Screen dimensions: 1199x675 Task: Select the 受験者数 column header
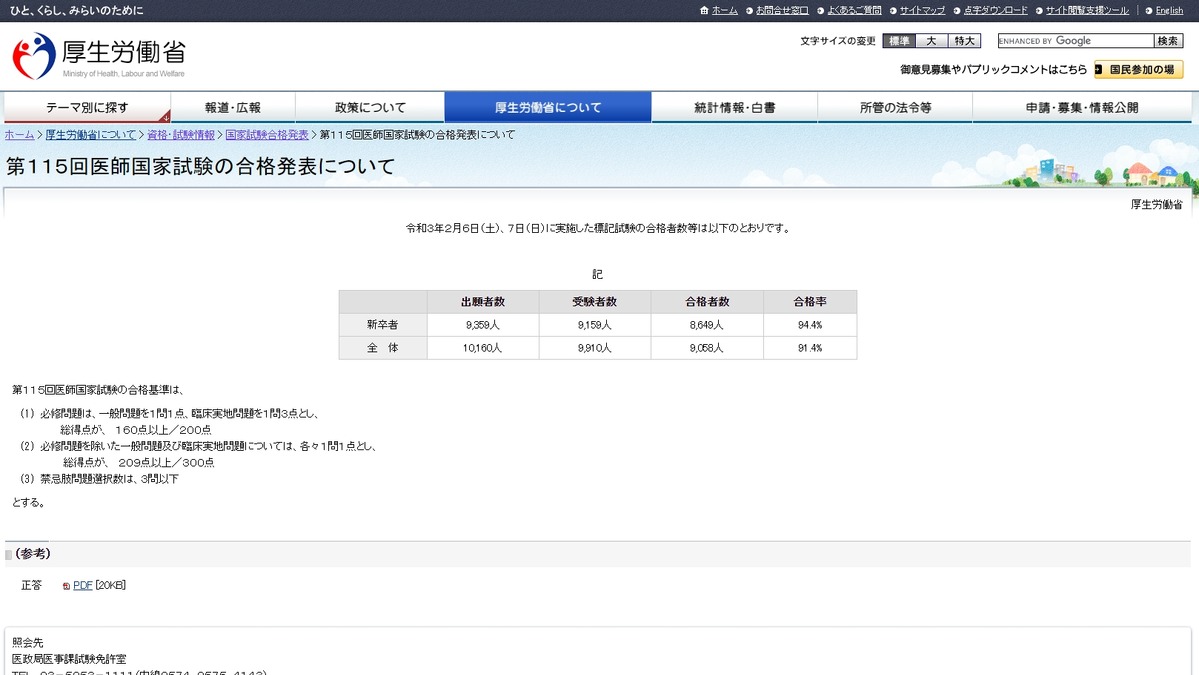pyautogui.click(x=594, y=302)
